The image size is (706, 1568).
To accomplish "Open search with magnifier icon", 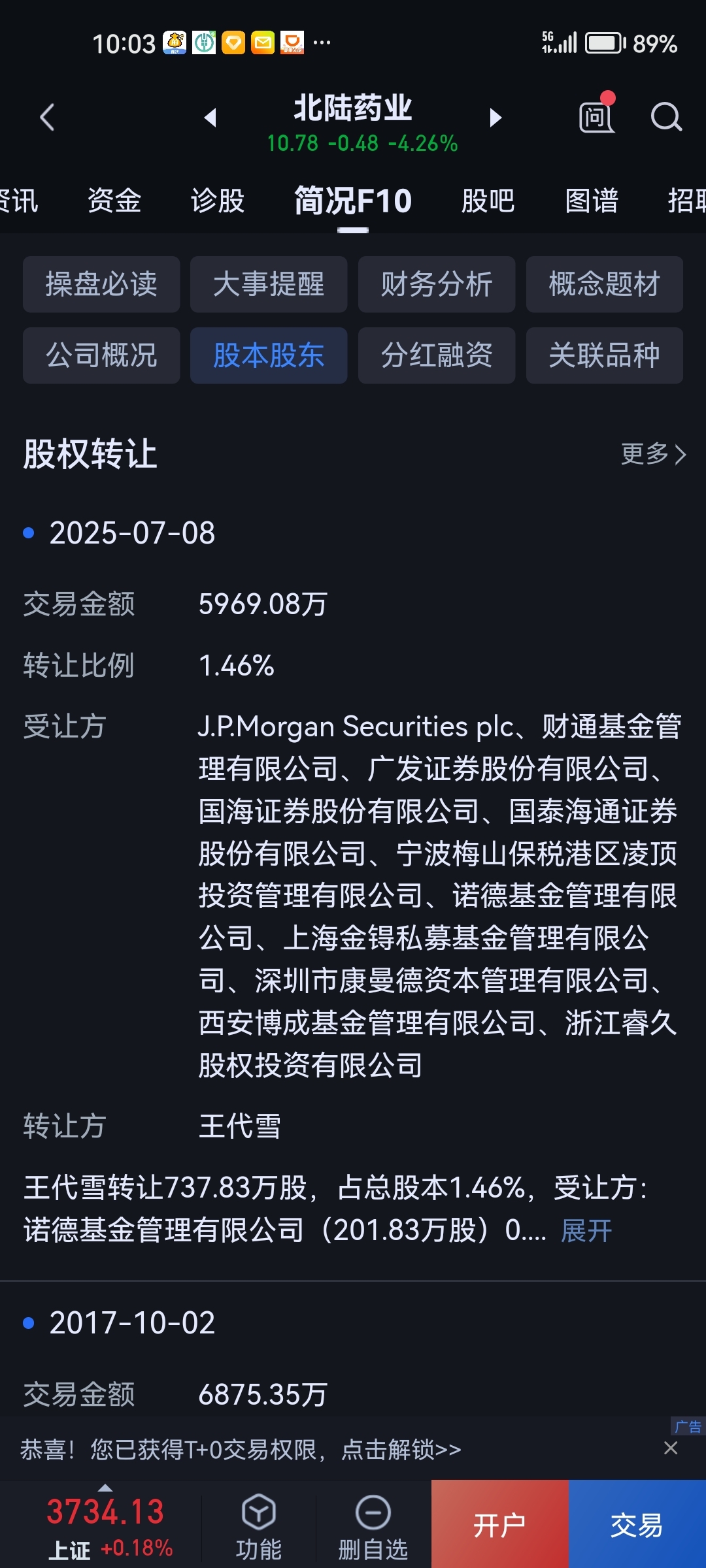I will pyautogui.click(x=666, y=118).
